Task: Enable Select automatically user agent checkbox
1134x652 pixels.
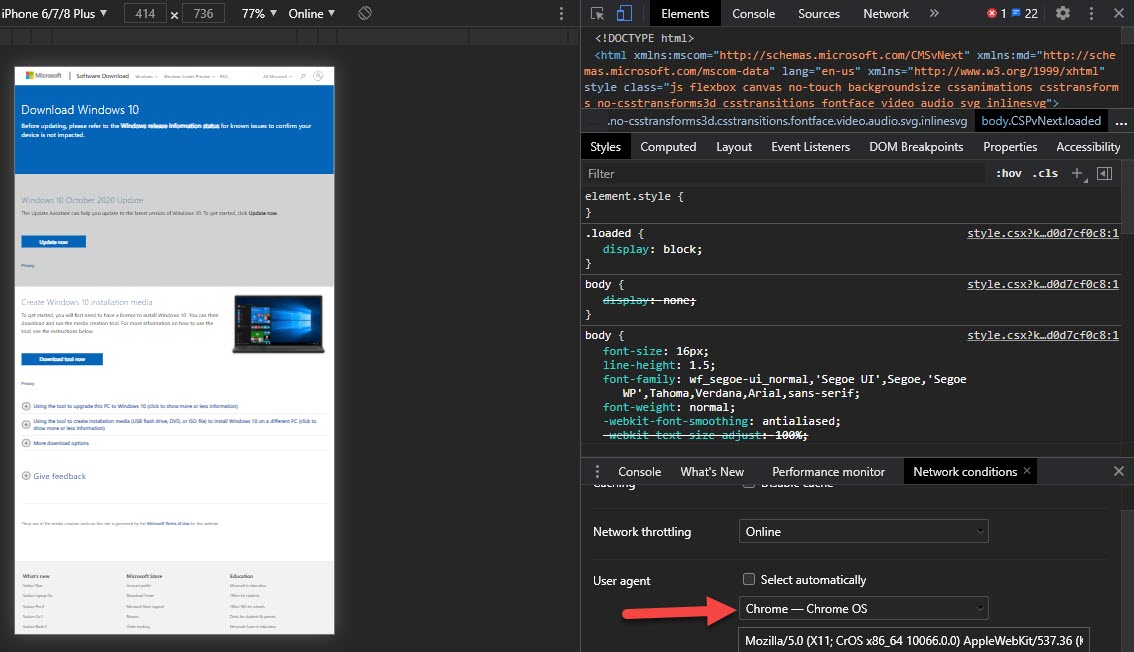Action: click(x=749, y=580)
